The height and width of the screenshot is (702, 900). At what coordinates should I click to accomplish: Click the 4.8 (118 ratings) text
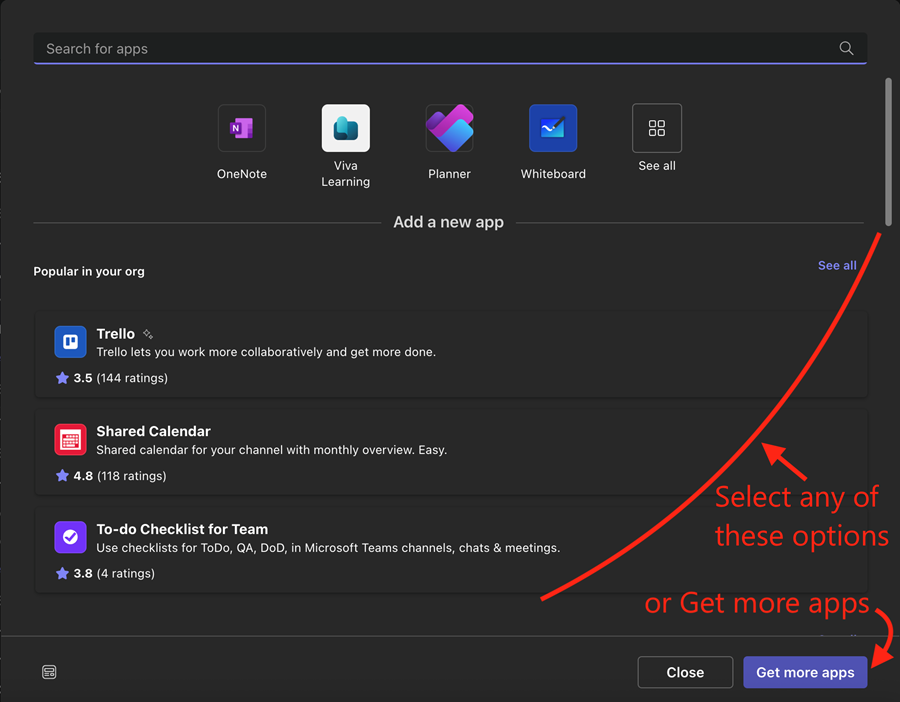[120, 476]
